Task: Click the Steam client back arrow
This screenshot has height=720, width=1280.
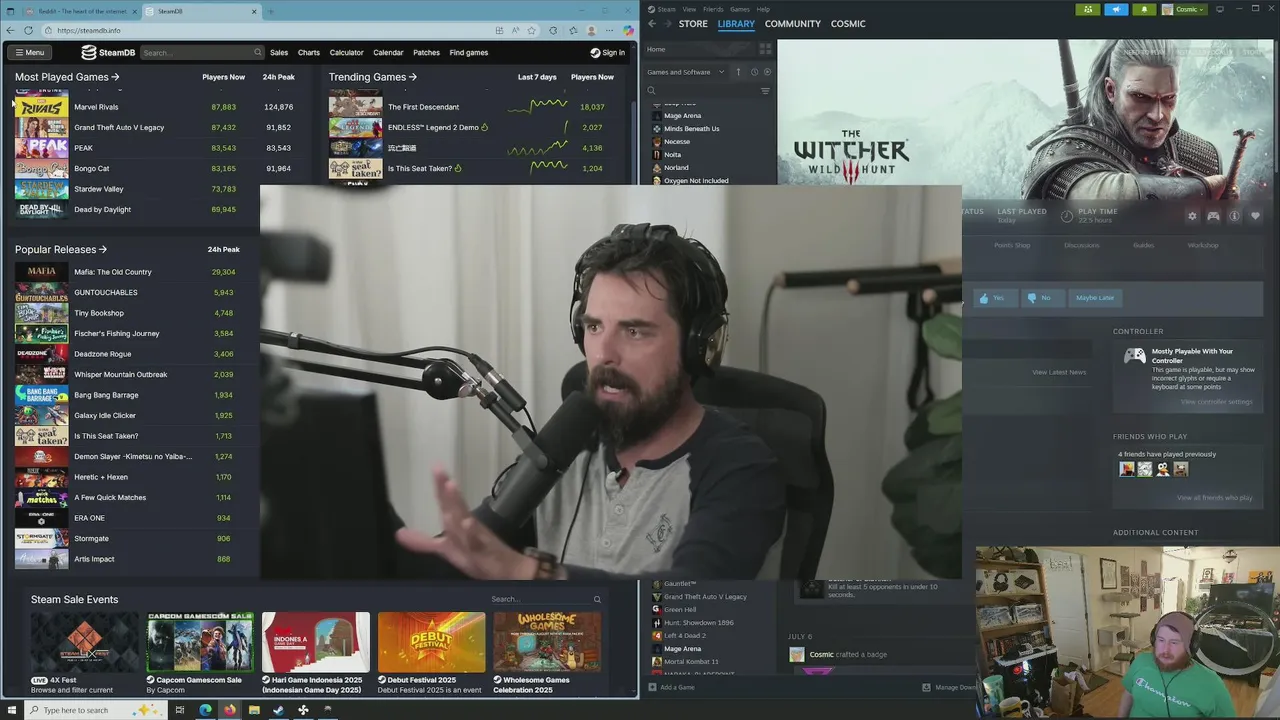Action: [x=652, y=23]
